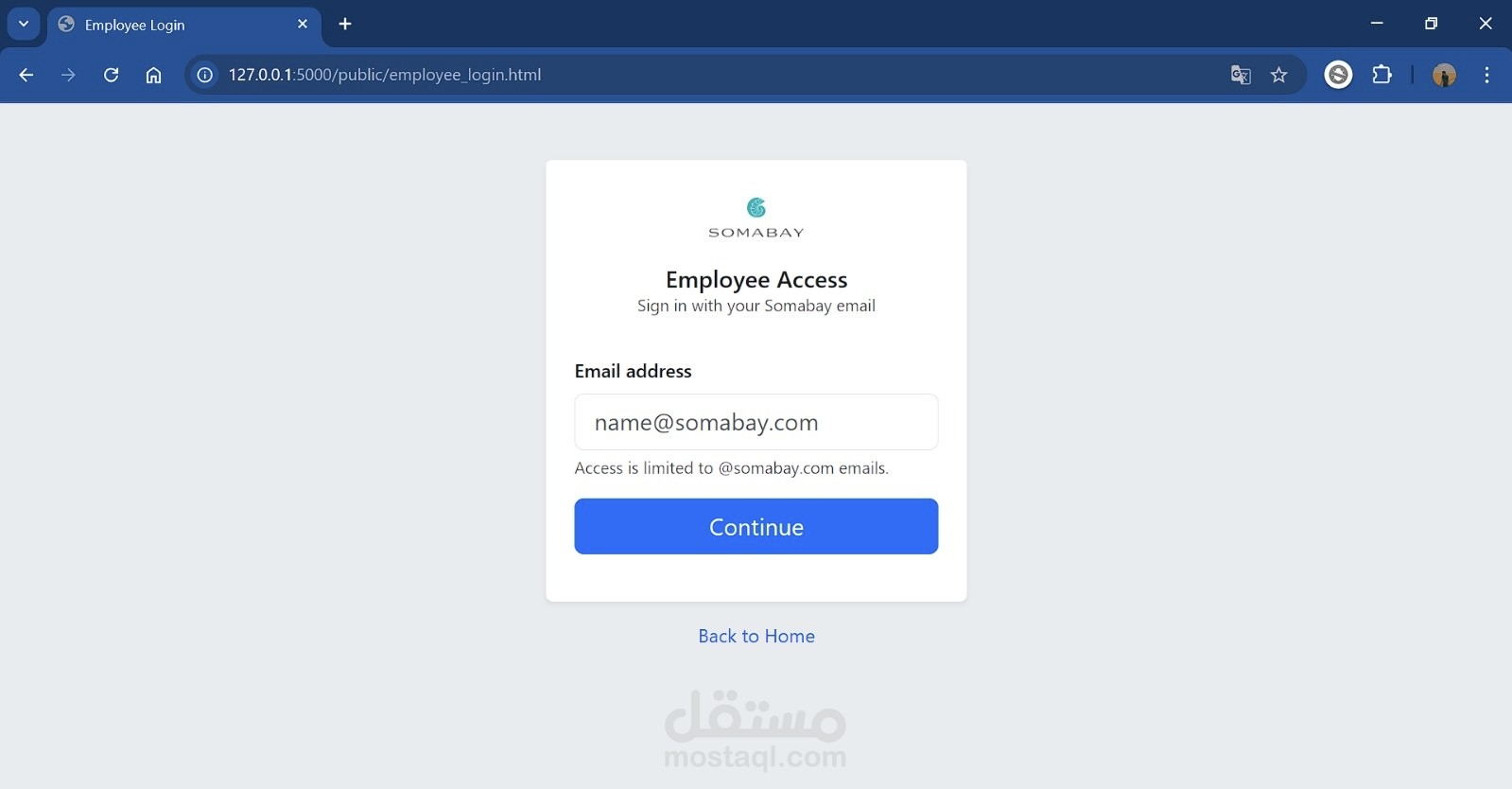Follow the Back to Home link

[x=756, y=636]
